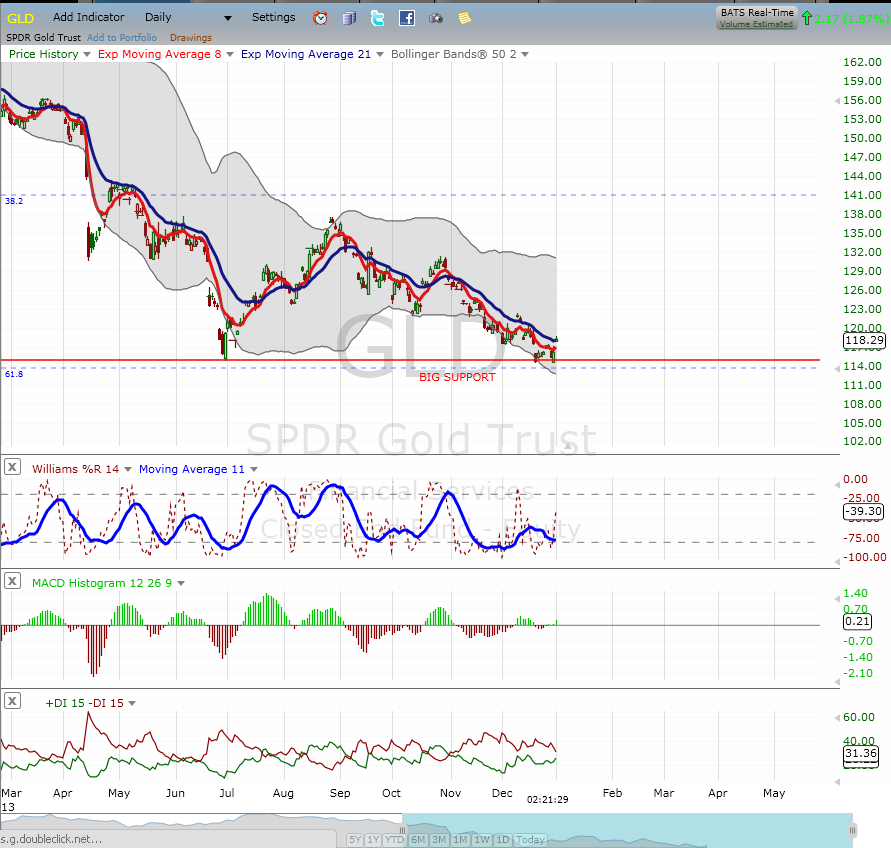The width and height of the screenshot is (891, 848).
Task: Click the 2.17 (1.87%) price change text
Action: (x=851, y=19)
